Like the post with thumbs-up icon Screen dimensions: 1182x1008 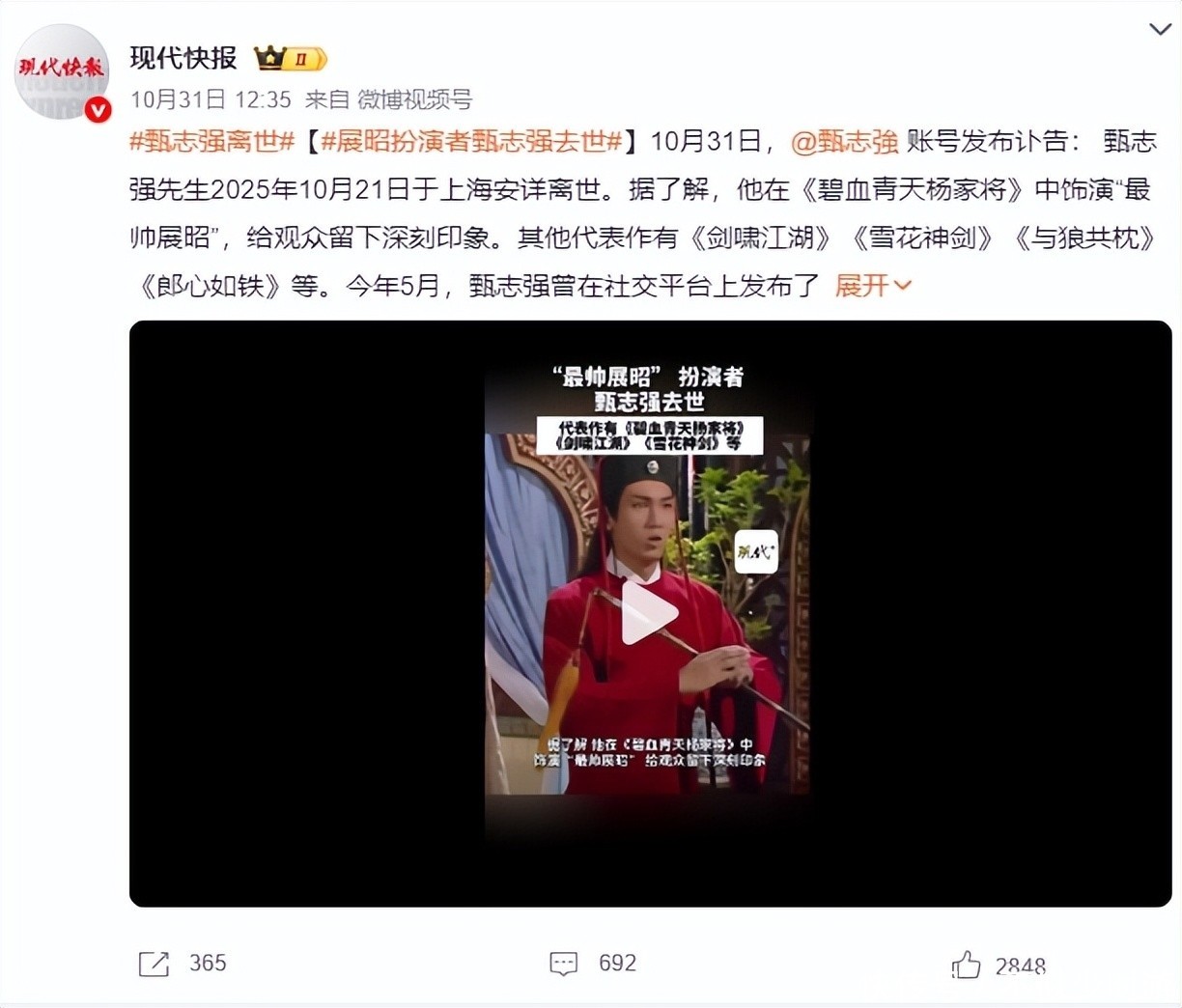pyautogui.click(x=966, y=964)
